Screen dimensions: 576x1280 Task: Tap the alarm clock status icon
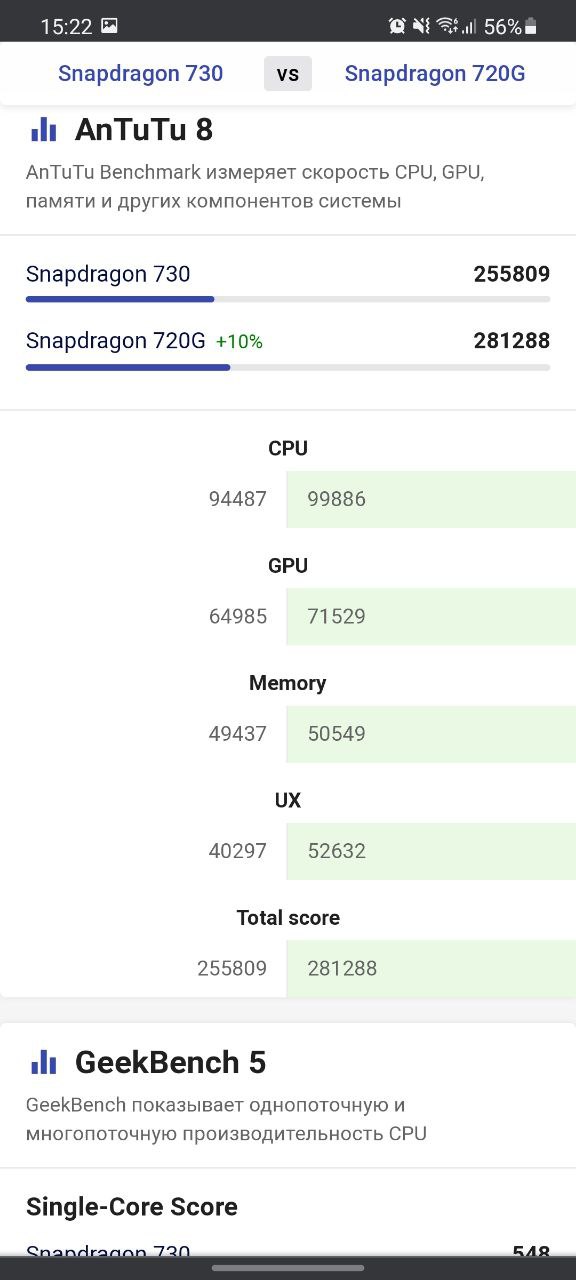(x=397, y=26)
